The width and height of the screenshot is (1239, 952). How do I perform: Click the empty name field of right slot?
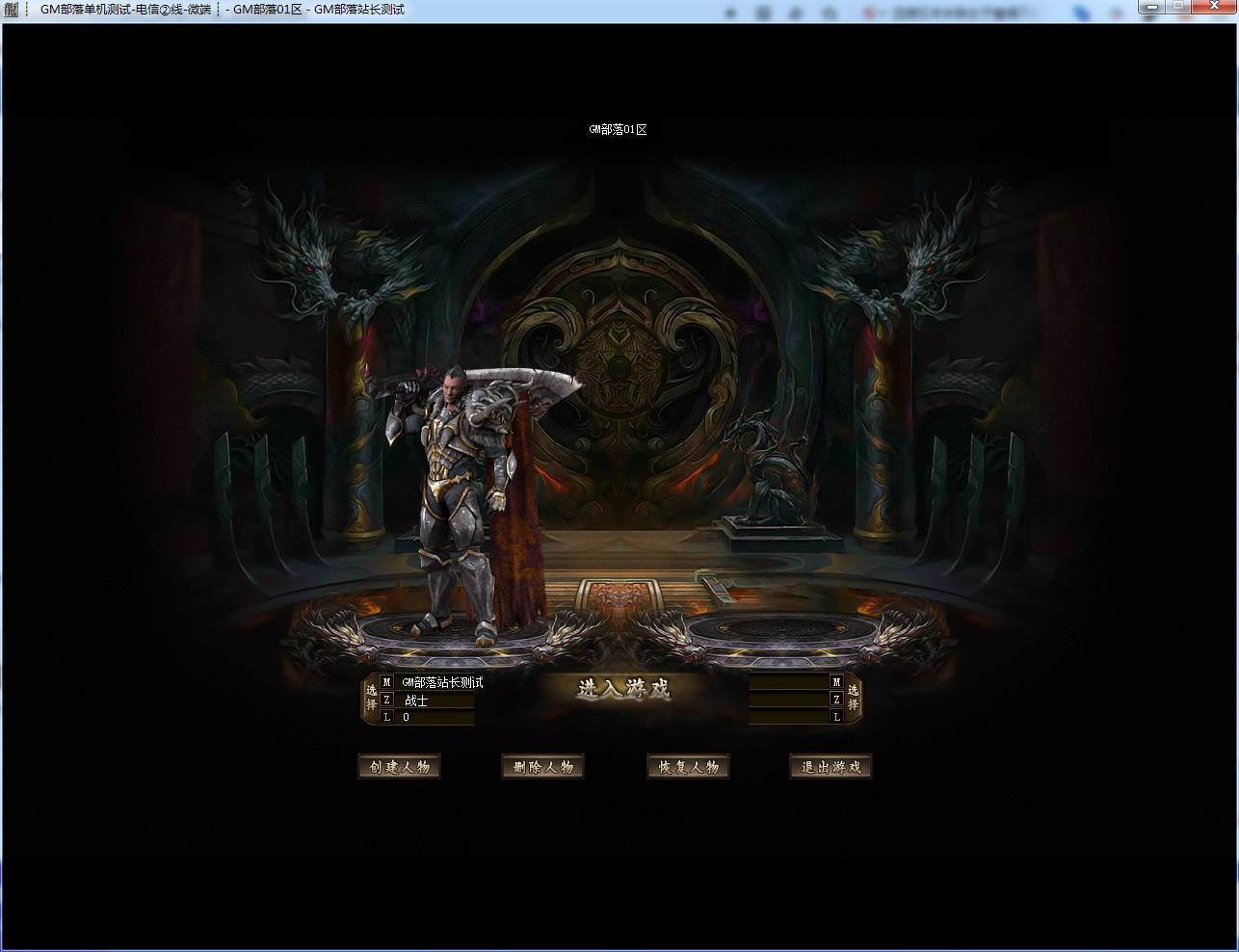(x=789, y=682)
